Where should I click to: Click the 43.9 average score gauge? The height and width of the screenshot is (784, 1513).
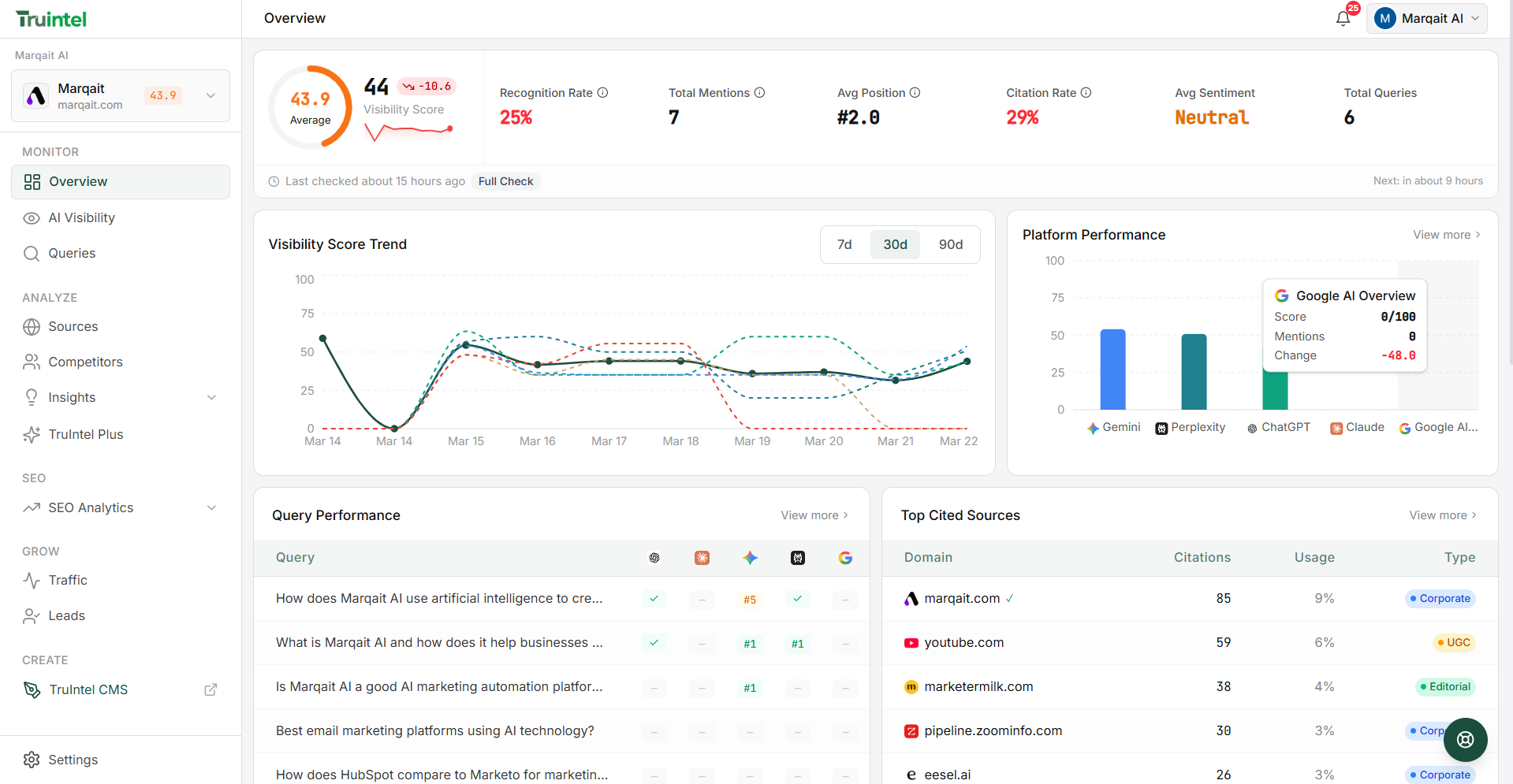coord(311,106)
